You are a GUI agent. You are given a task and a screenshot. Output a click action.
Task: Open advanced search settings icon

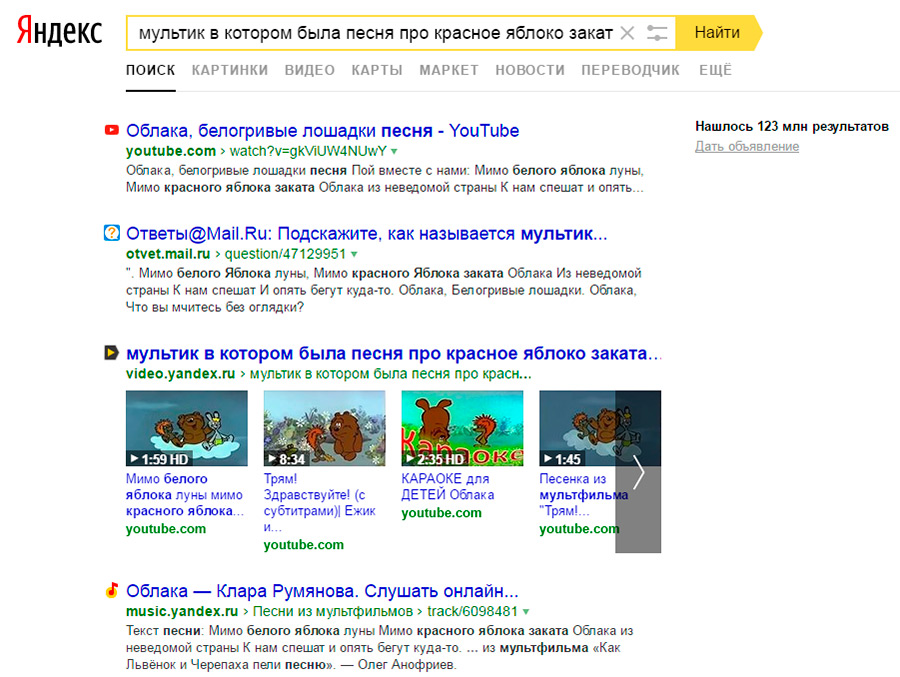657,33
